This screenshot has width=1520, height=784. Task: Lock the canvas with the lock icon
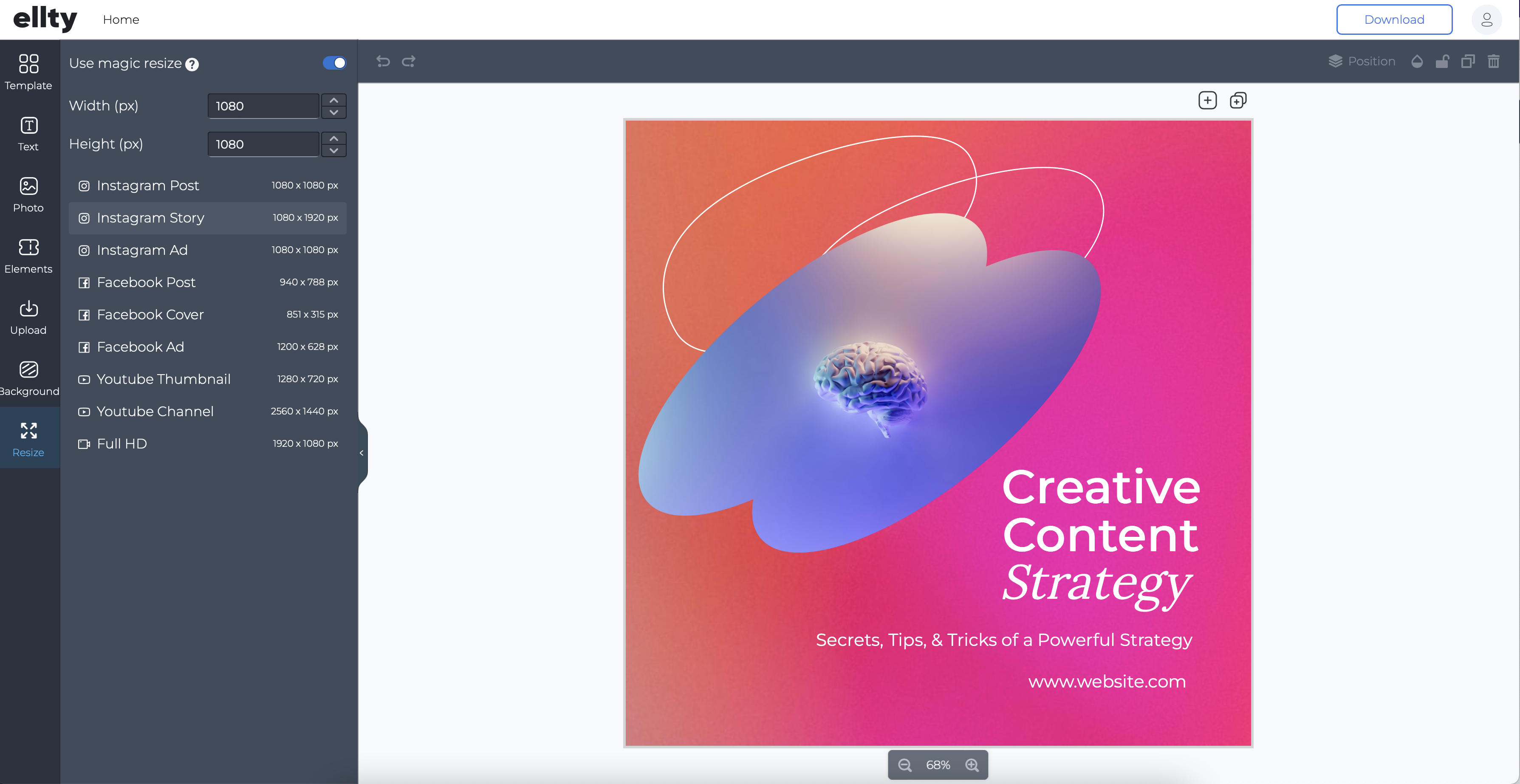1443,61
